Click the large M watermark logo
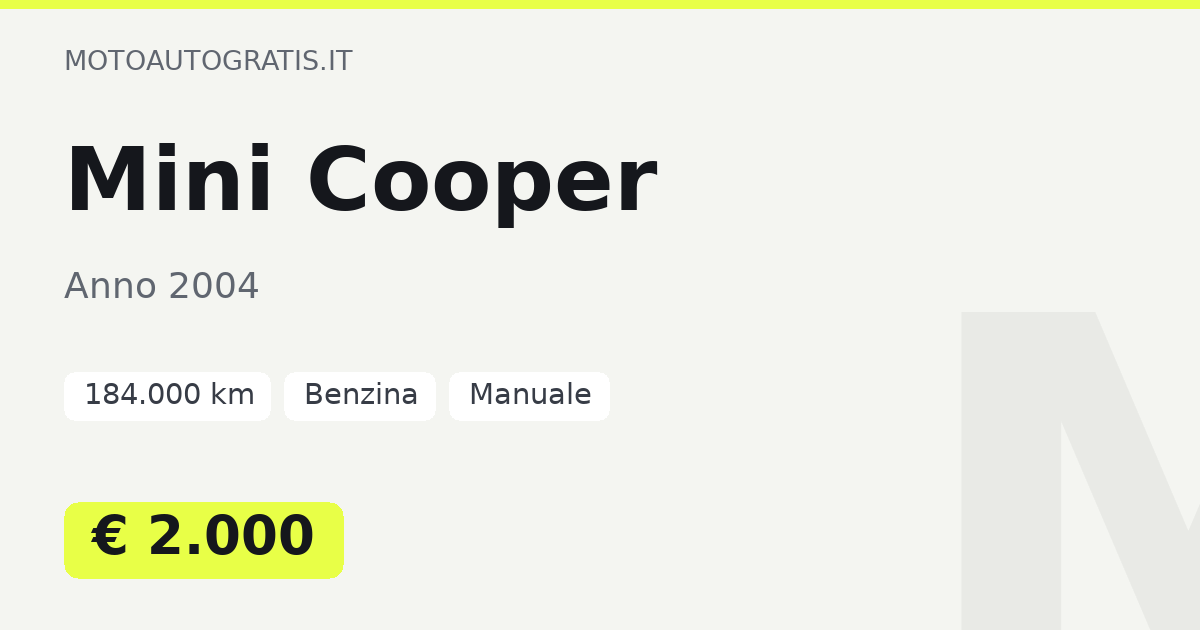The width and height of the screenshot is (1200, 630). coord(1080,470)
